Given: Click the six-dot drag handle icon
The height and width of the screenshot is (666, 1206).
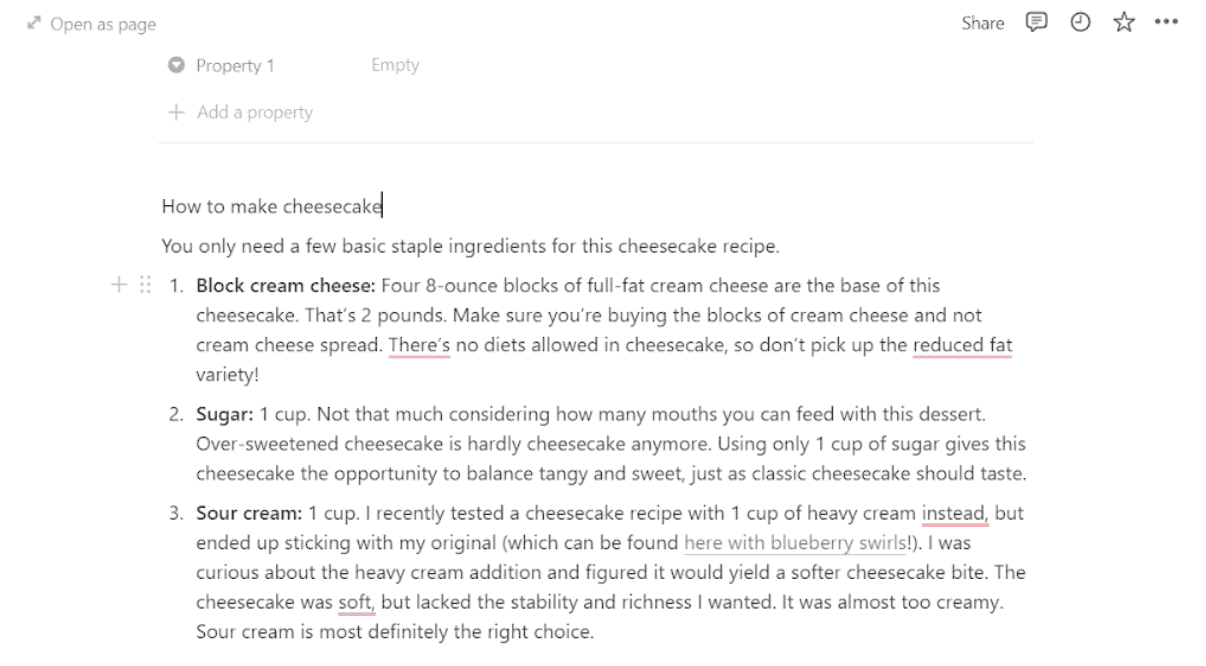Looking at the screenshot, I should coord(145,286).
